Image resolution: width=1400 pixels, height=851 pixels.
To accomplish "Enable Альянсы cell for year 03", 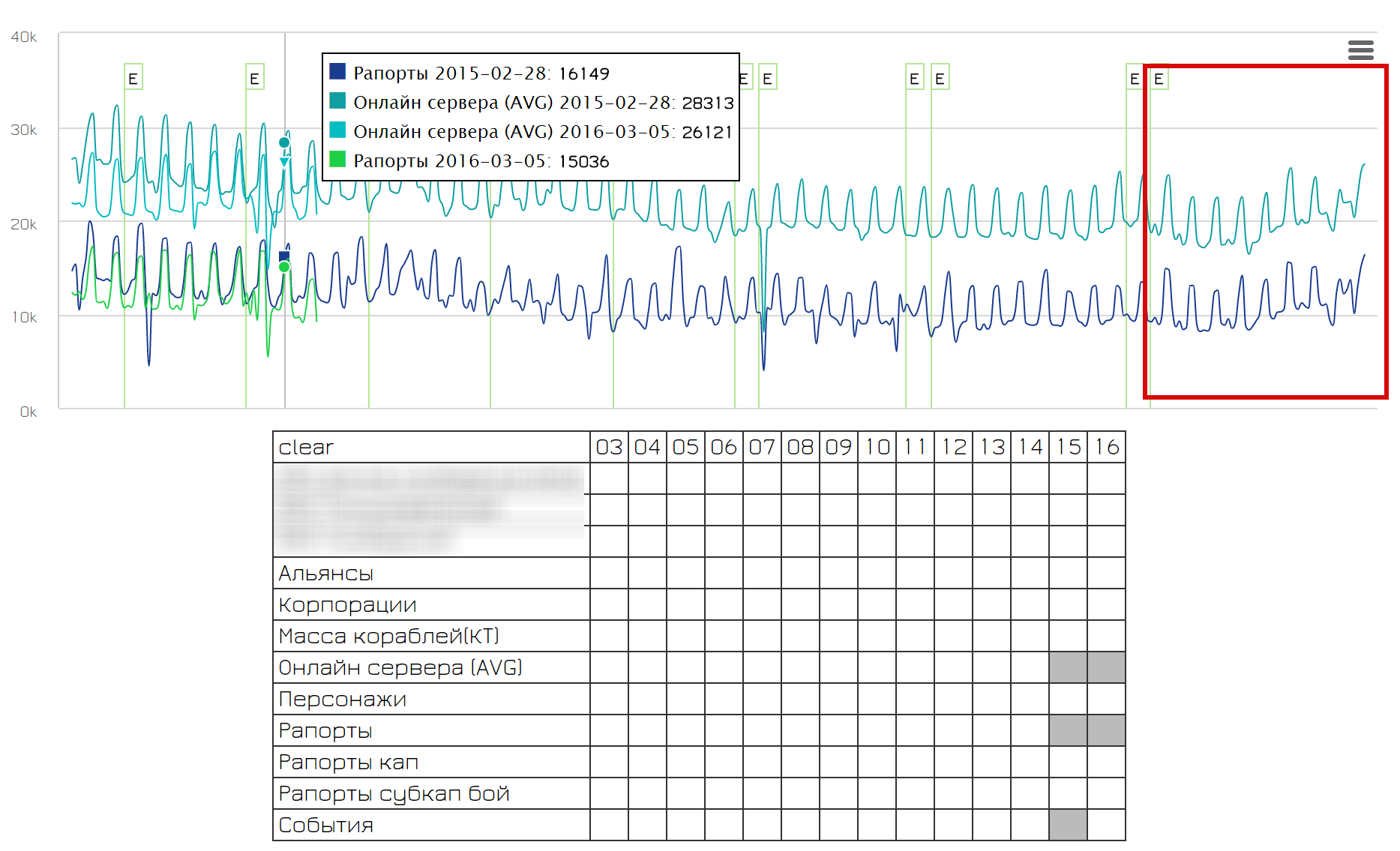I will pyautogui.click(x=610, y=573).
